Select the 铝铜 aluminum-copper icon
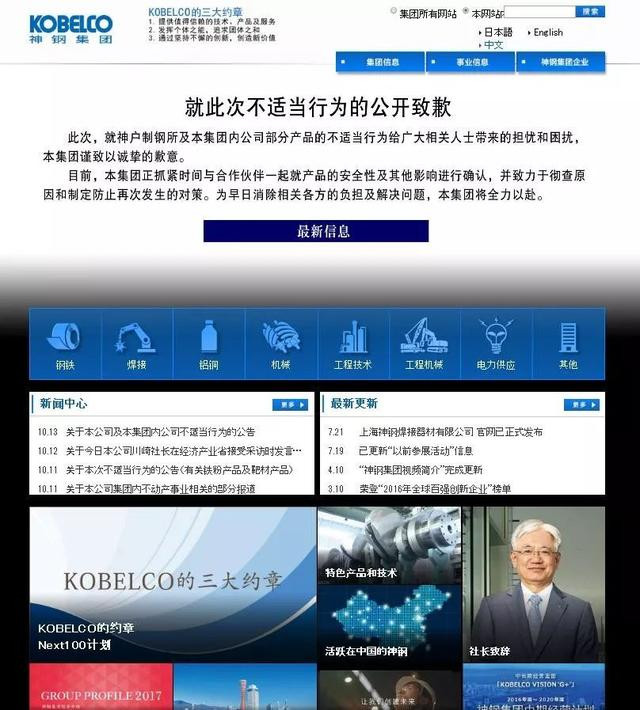 click(x=208, y=343)
